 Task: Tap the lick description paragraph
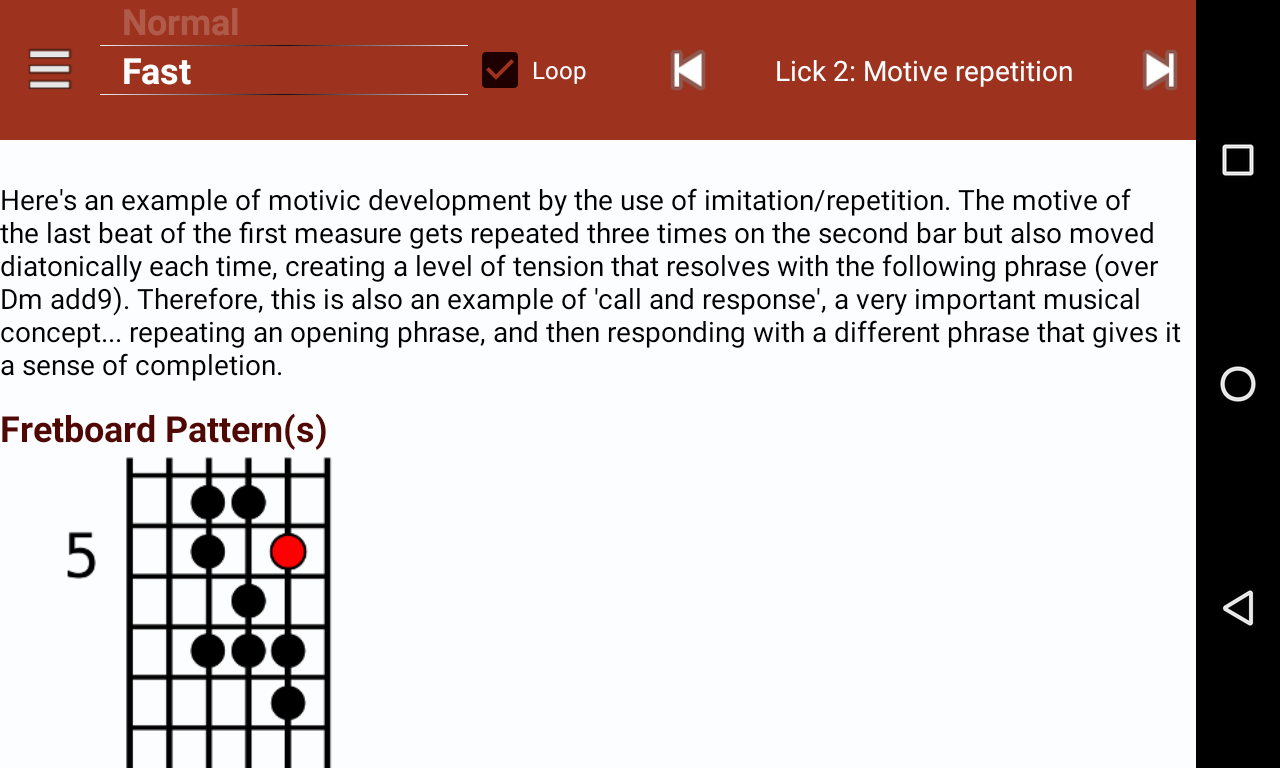pos(590,283)
